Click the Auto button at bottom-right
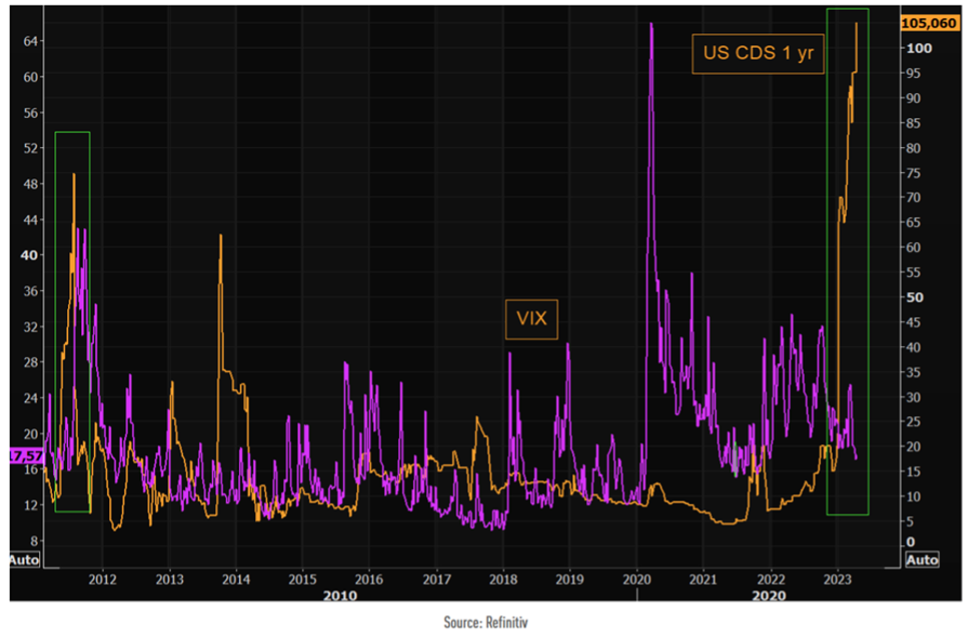This screenshot has width=970, height=639. click(922, 560)
